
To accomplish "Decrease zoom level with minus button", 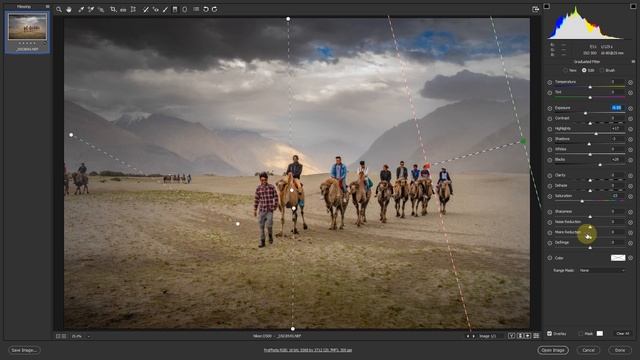I will click(x=58, y=336).
